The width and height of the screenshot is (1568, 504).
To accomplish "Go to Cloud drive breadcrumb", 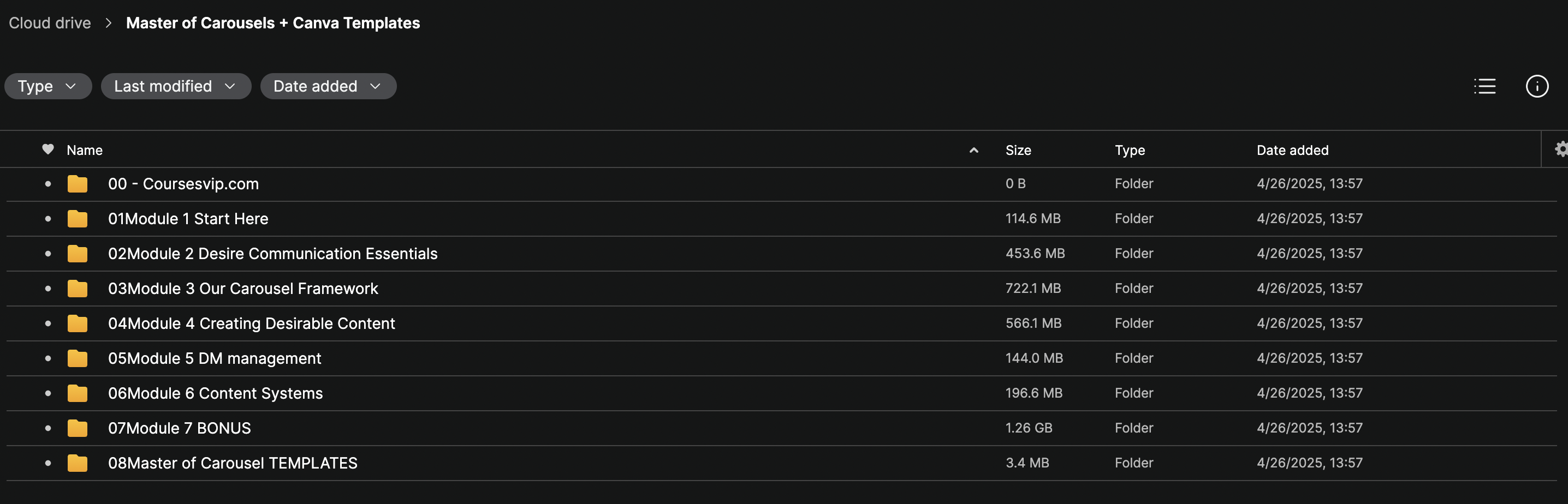I will pos(50,23).
